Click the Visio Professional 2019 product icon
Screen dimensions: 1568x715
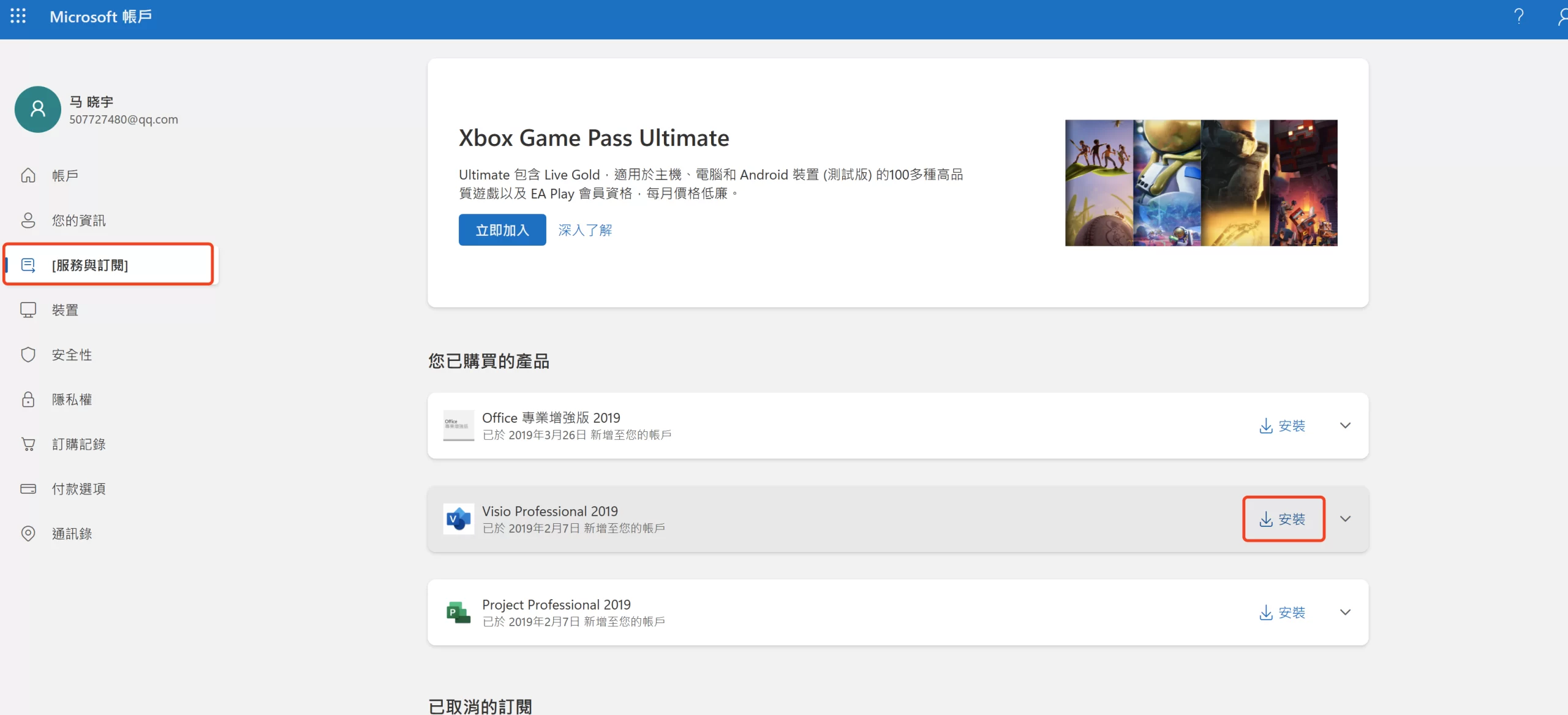458,519
